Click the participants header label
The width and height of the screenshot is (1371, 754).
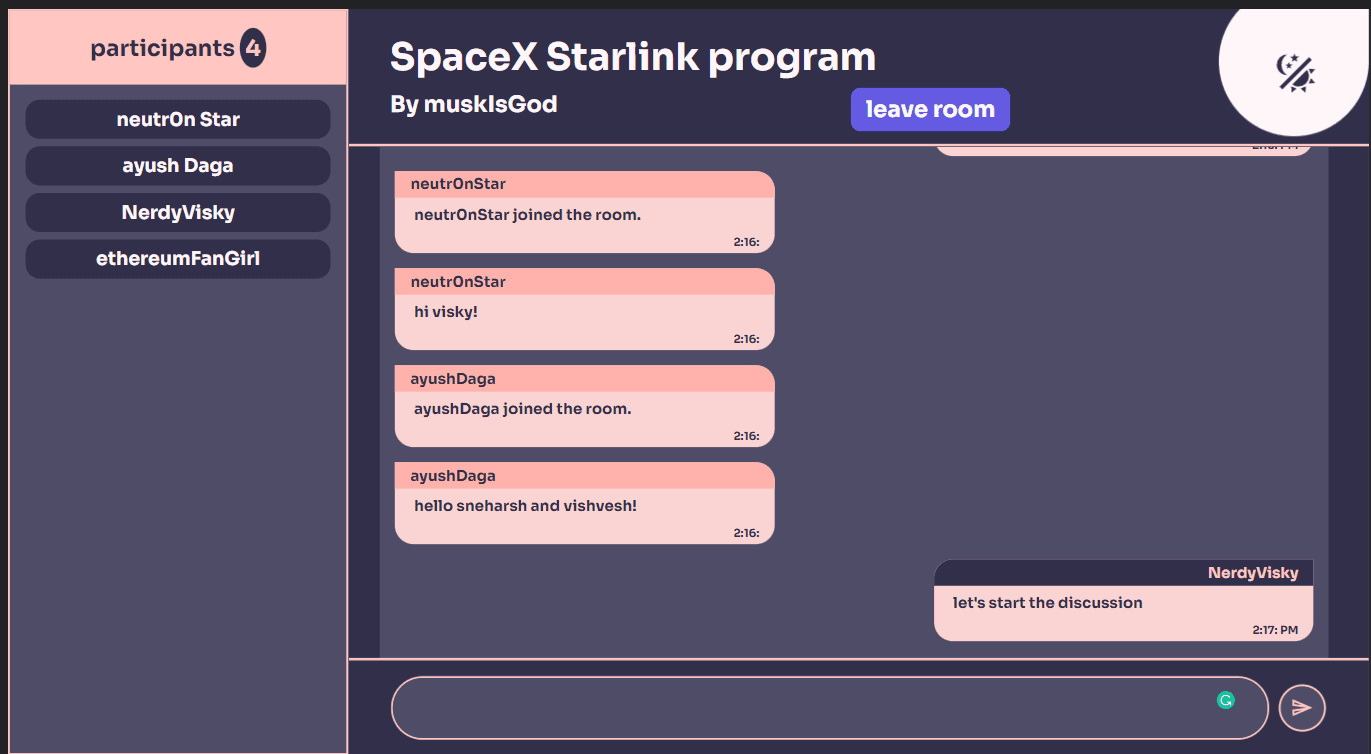coord(163,48)
